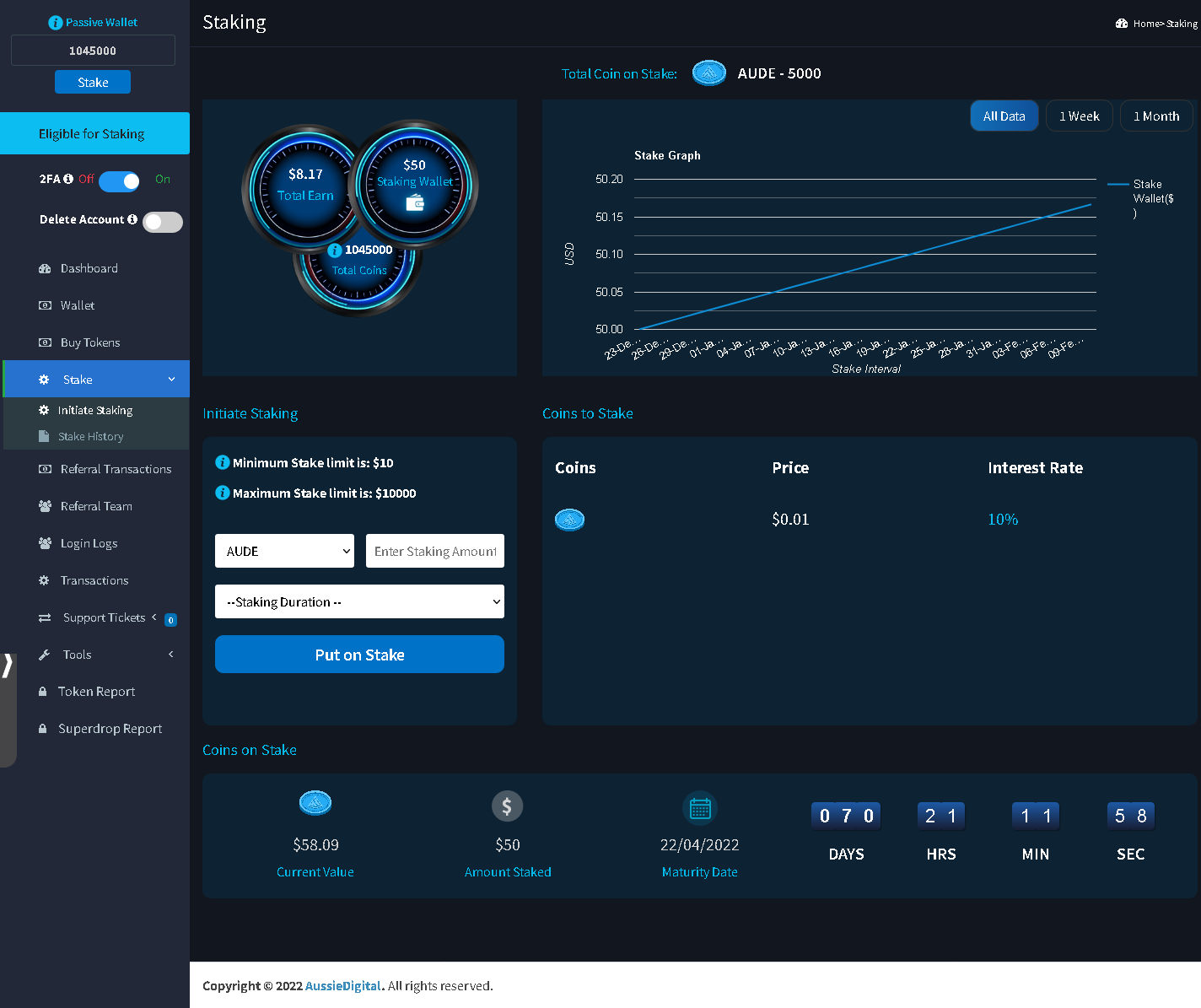Open the AUDE coin dropdown

284,551
